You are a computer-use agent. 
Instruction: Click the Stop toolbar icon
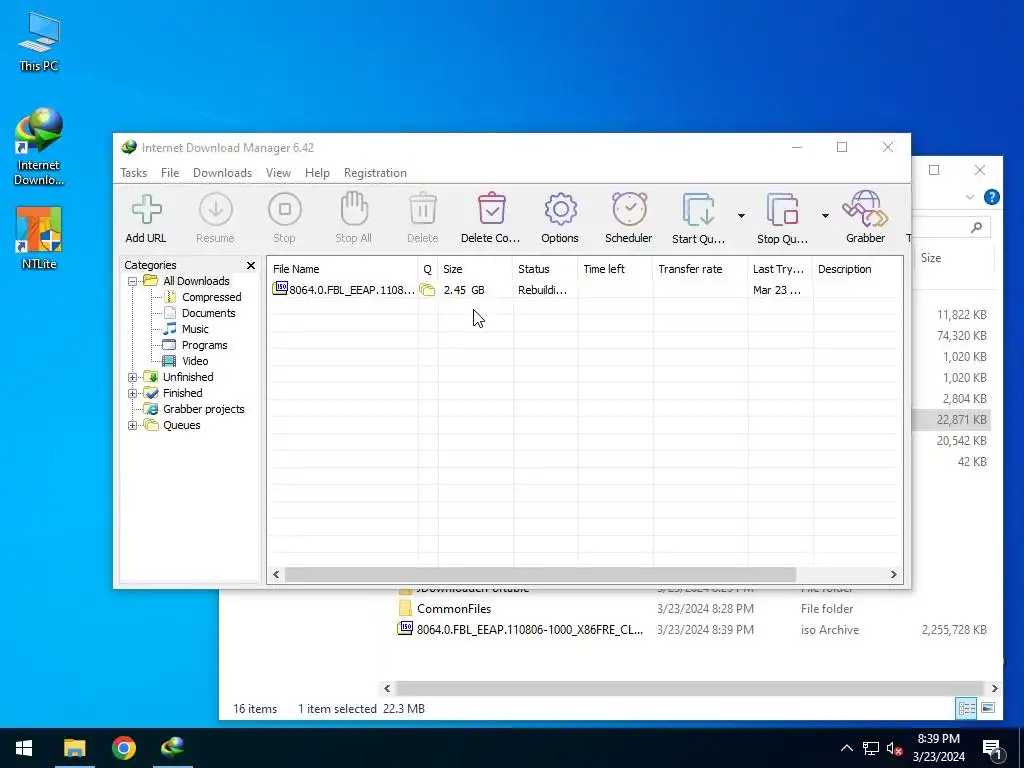coord(285,210)
